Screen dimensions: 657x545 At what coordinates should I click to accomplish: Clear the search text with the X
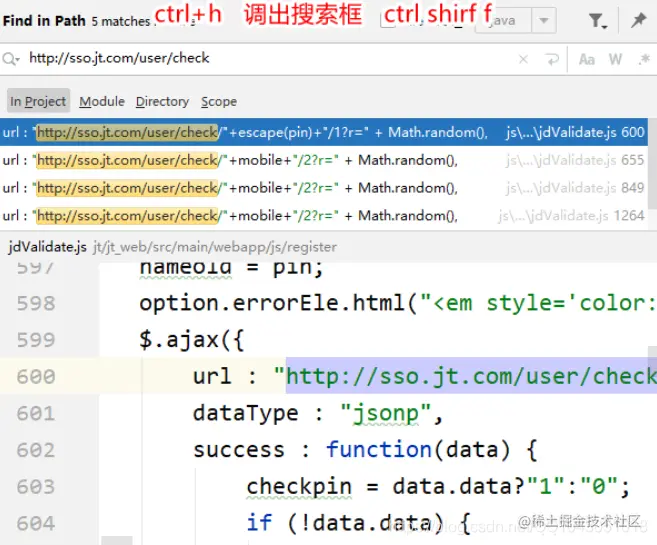point(523,59)
